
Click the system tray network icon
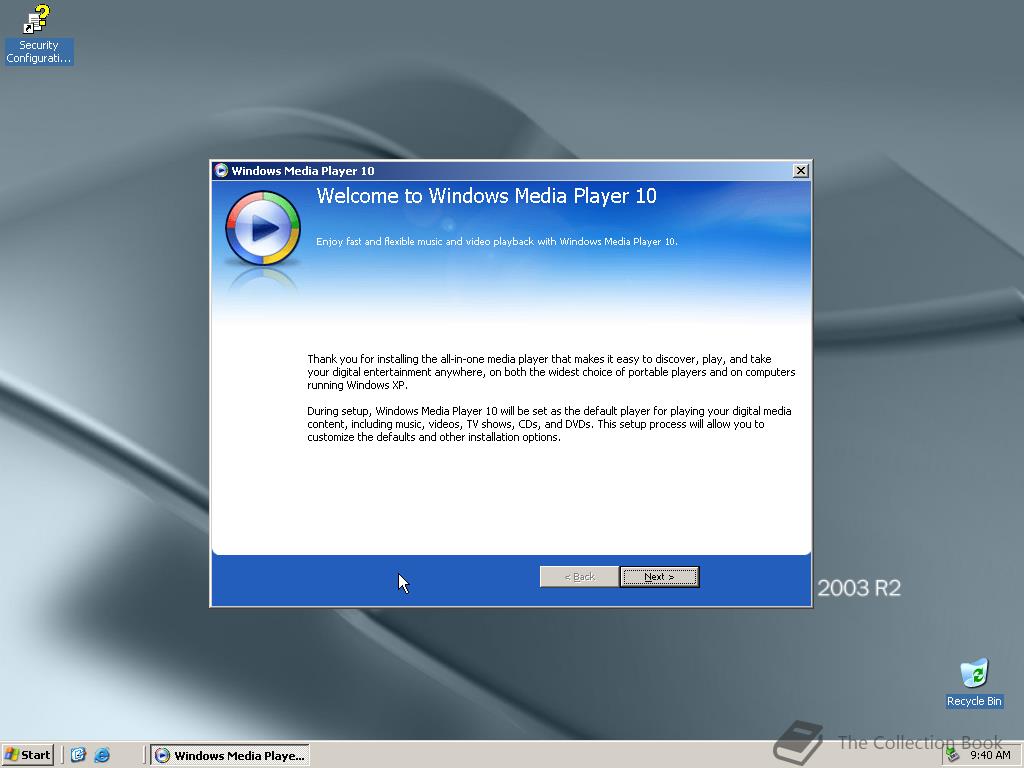click(x=953, y=755)
